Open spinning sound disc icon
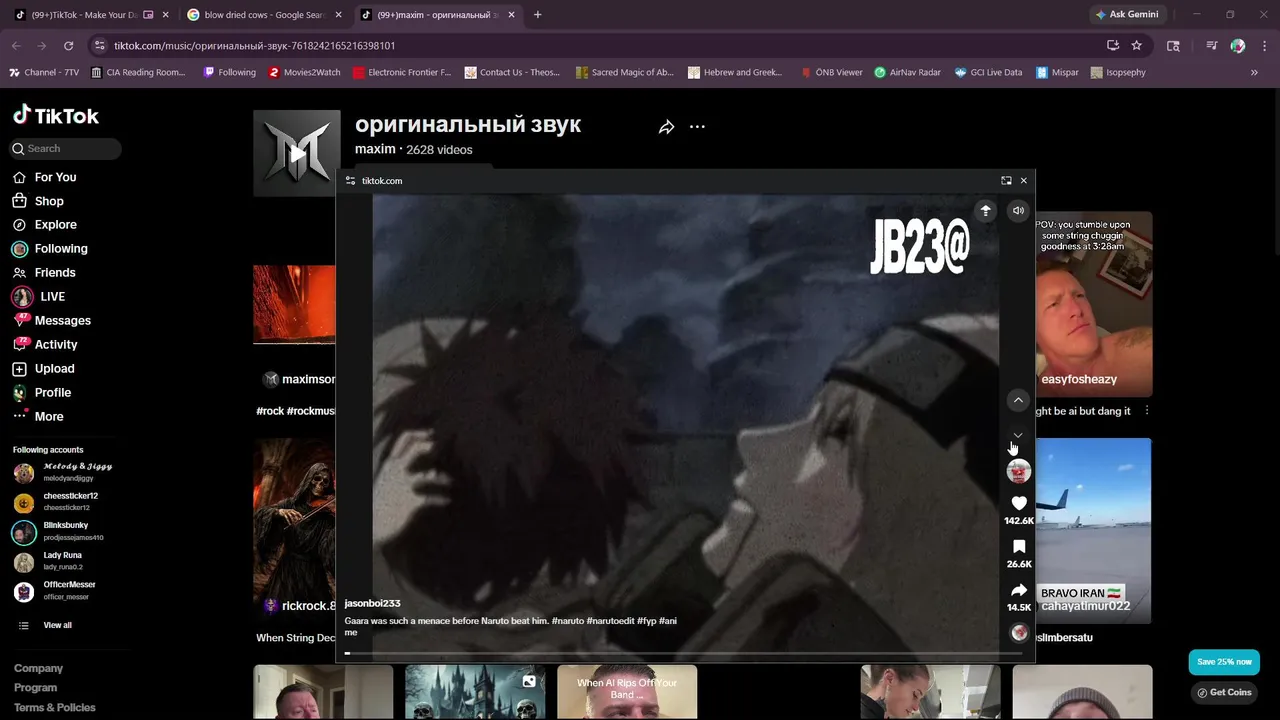Screen dimensions: 1280x720 click(x=1019, y=632)
